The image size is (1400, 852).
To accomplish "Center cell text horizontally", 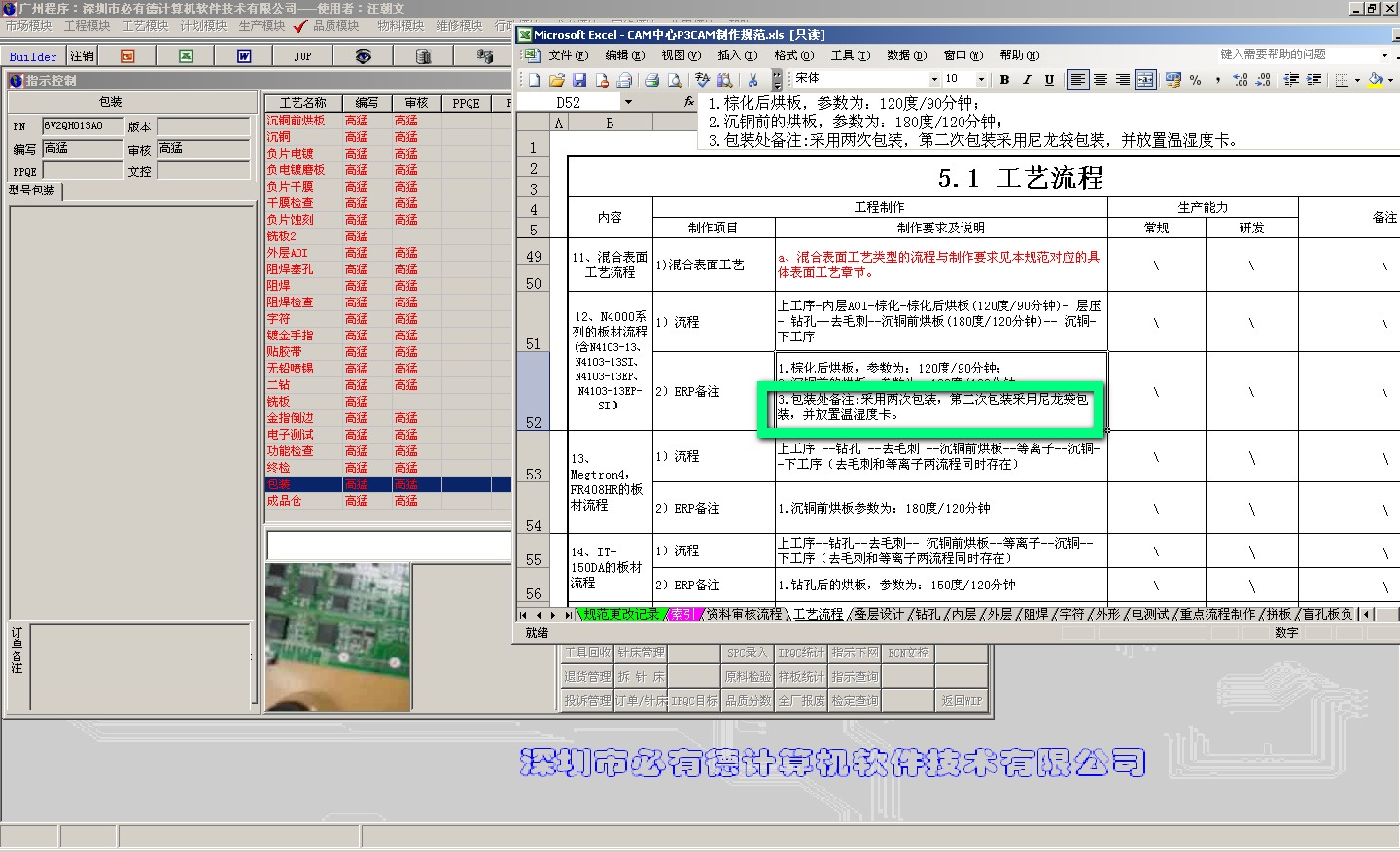I will click(1101, 80).
